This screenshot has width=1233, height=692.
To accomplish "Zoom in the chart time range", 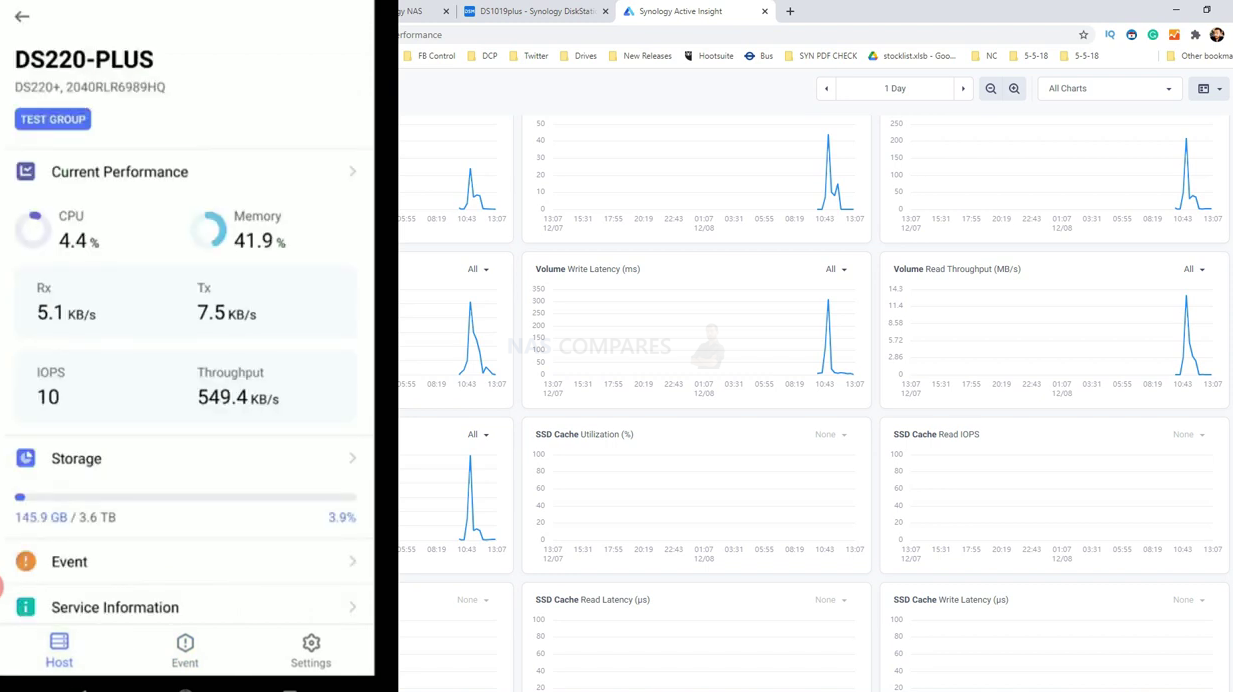I will [1014, 89].
